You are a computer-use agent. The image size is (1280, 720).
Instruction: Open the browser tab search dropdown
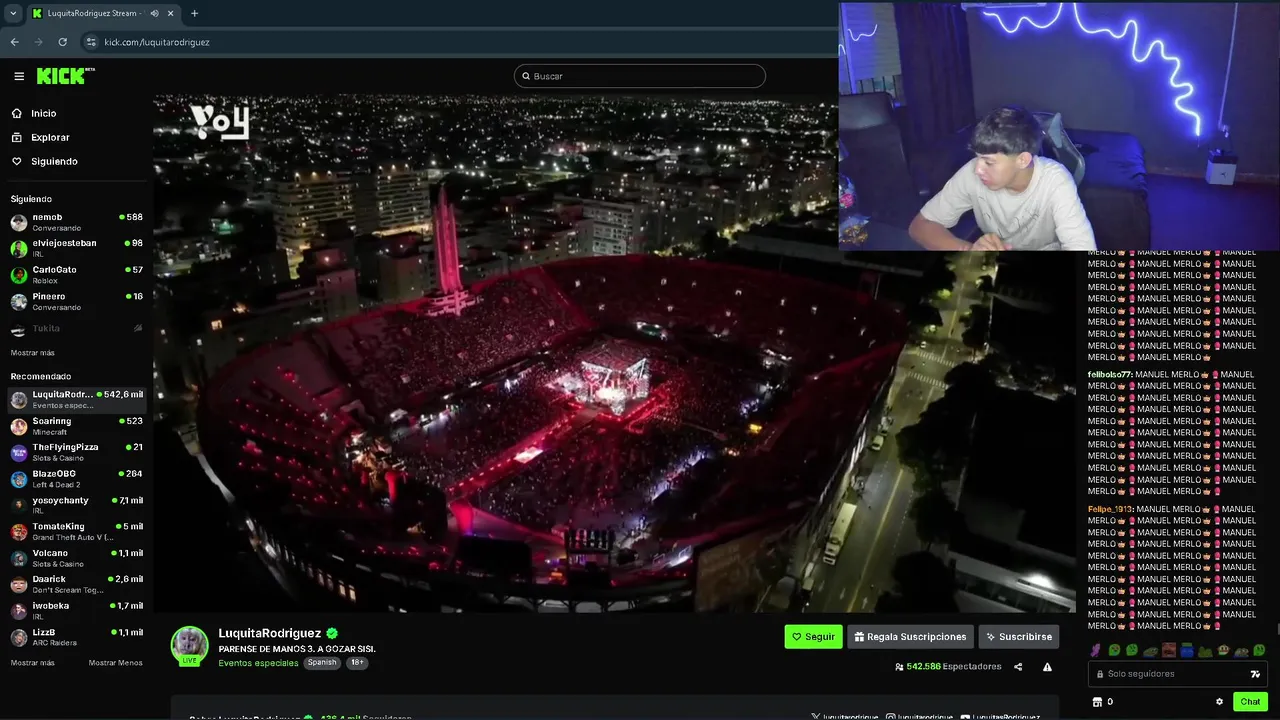[x=13, y=13]
